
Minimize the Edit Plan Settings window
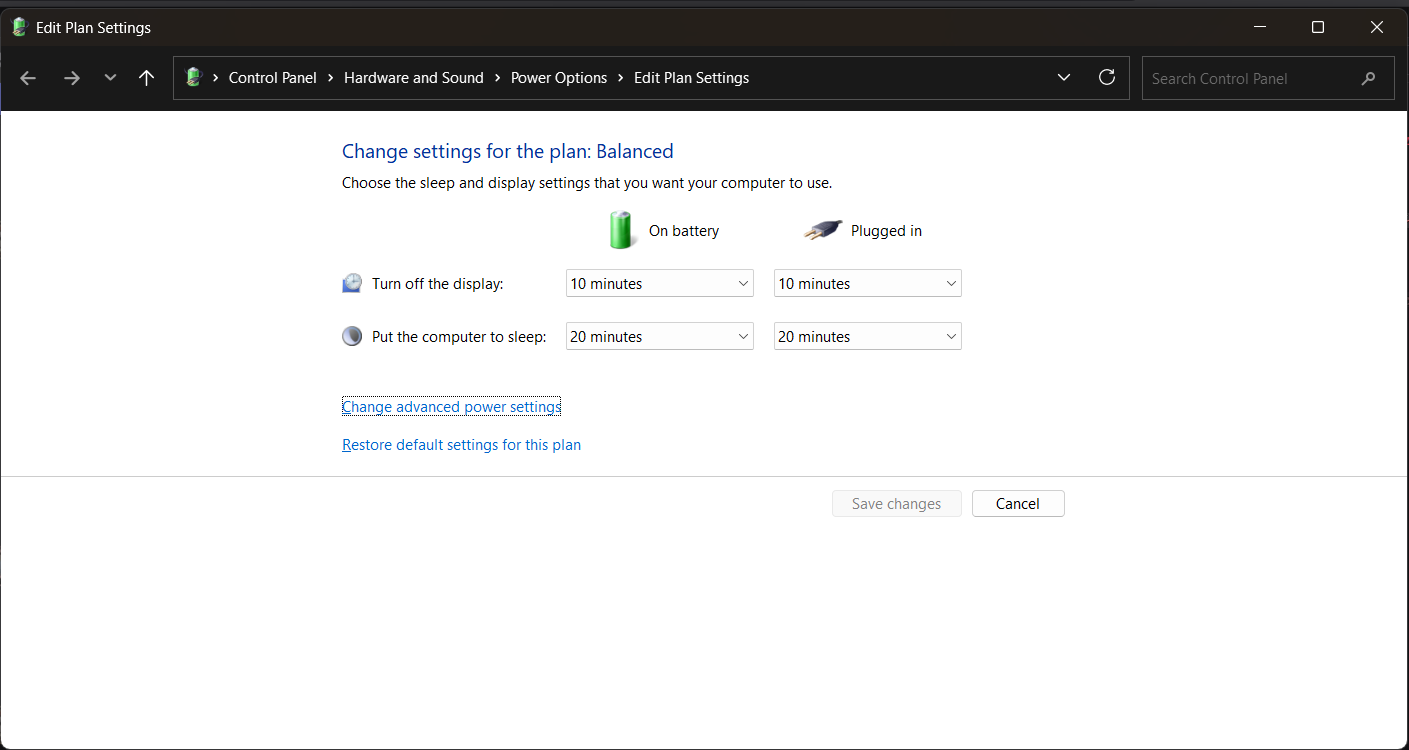1260,27
